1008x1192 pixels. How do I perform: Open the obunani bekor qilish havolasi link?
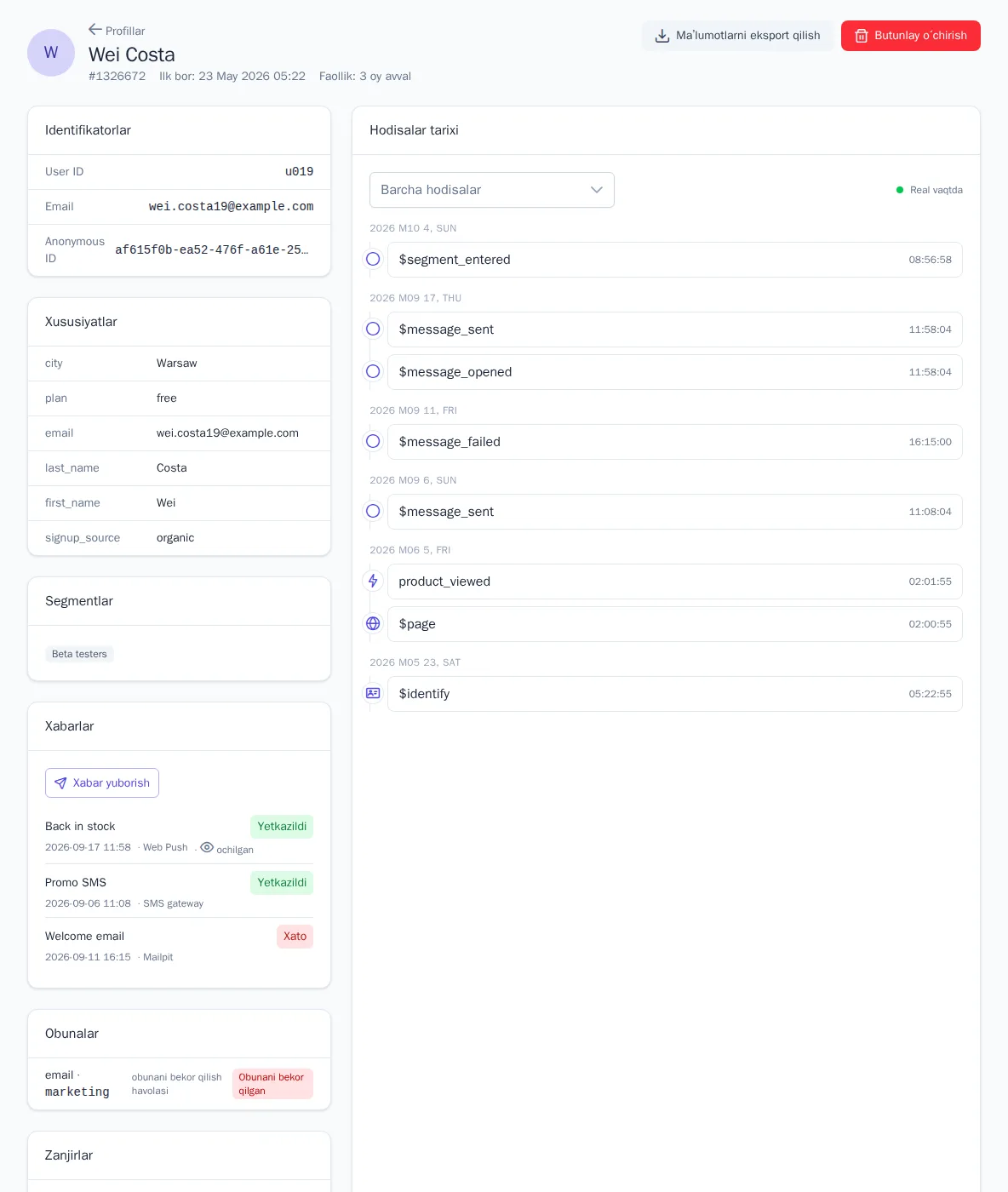[x=176, y=1084]
